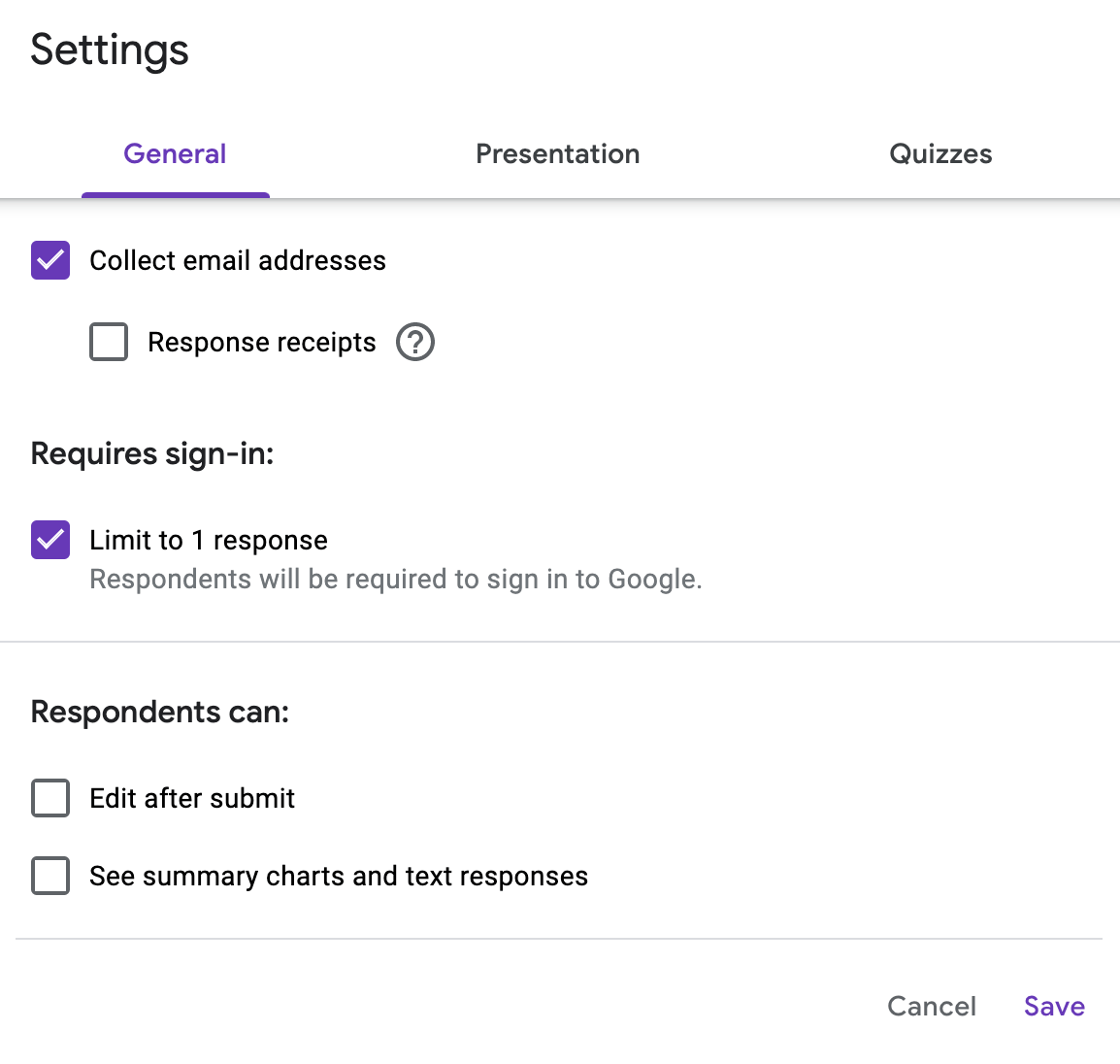Click the Collect email addresses label
The width and height of the screenshot is (1120, 1064).
[238, 260]
